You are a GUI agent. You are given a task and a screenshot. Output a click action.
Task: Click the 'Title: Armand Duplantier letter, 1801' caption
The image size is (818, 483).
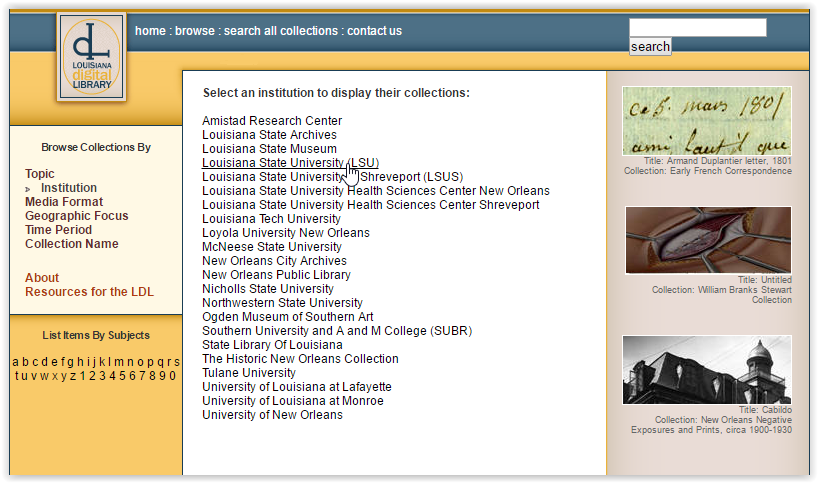point(718,161)
